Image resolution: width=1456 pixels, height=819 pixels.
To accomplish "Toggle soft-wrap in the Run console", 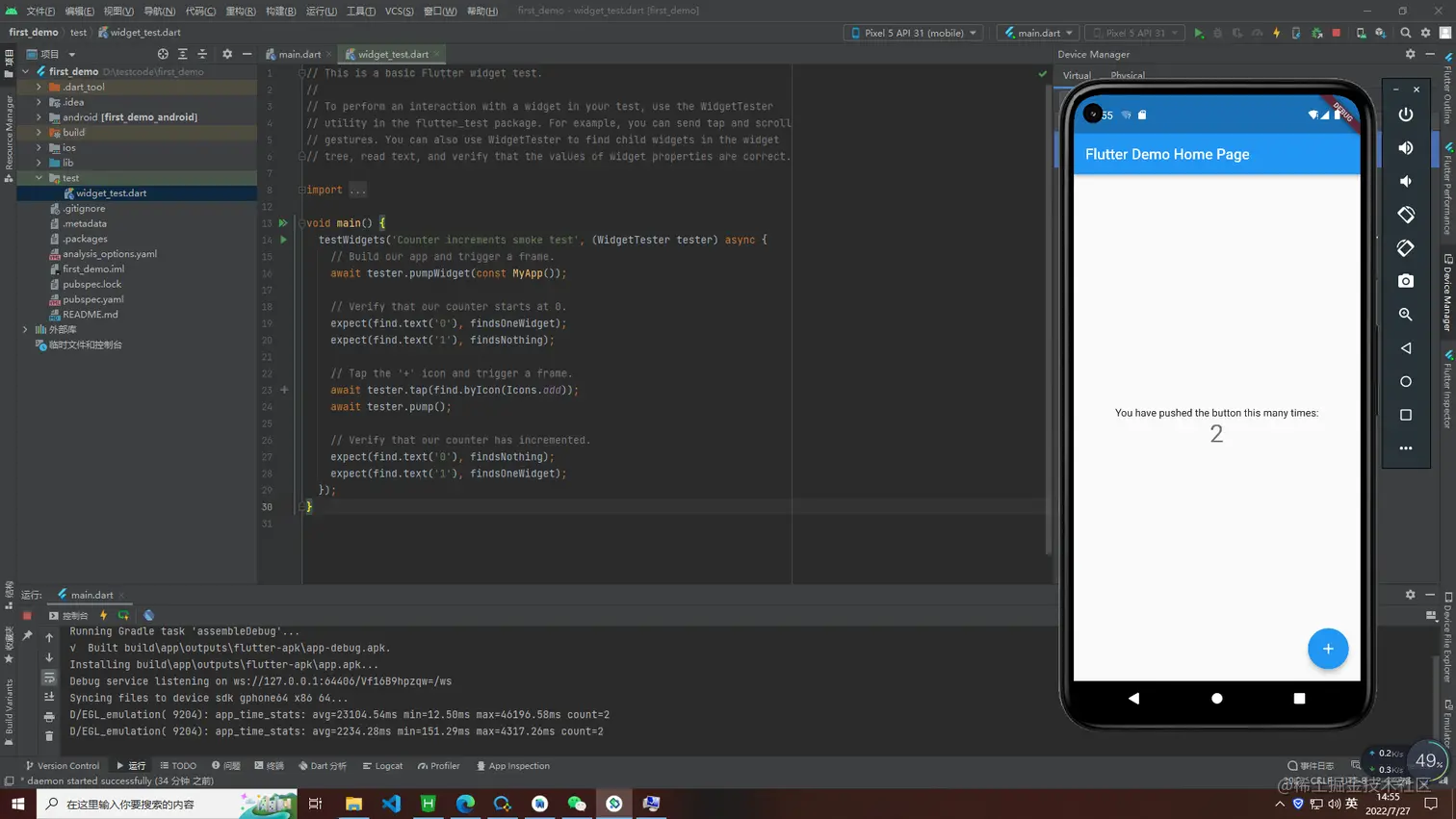I will (49, 678).
